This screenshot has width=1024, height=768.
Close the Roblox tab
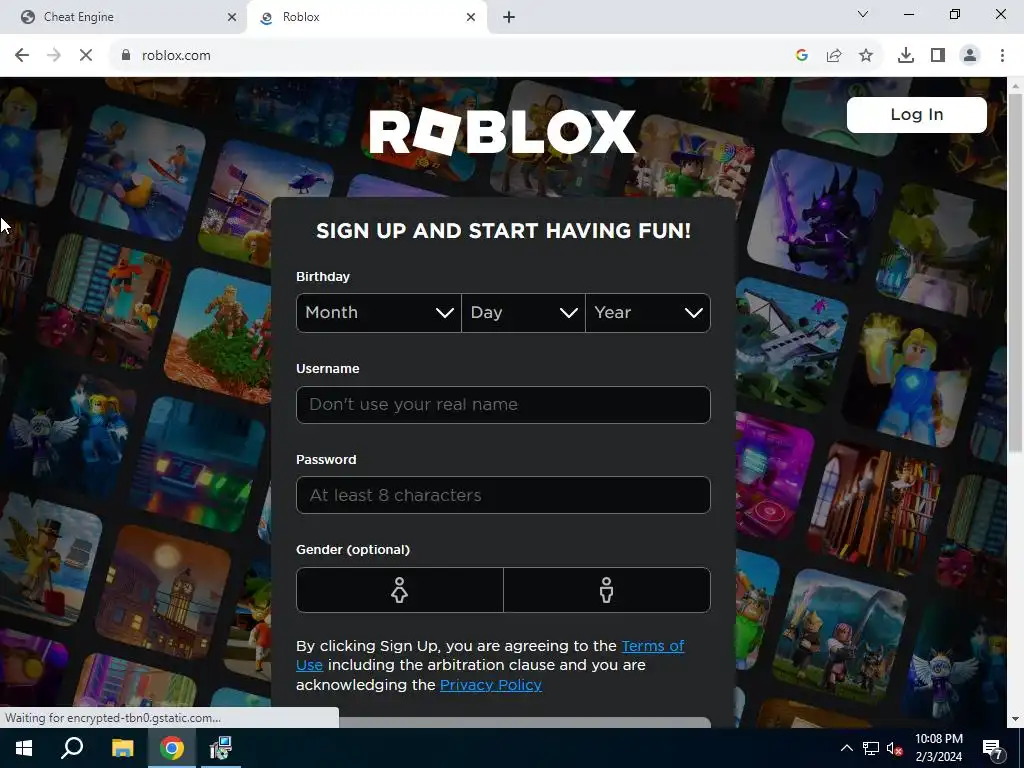click(x=471, y=17)
